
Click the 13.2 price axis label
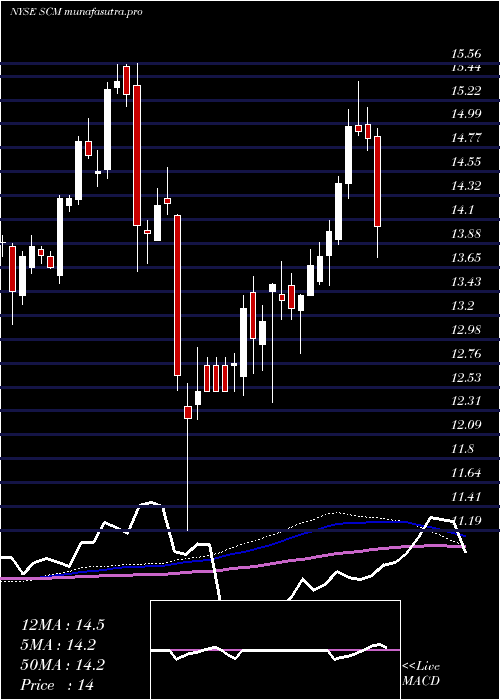tap(462, 306)
